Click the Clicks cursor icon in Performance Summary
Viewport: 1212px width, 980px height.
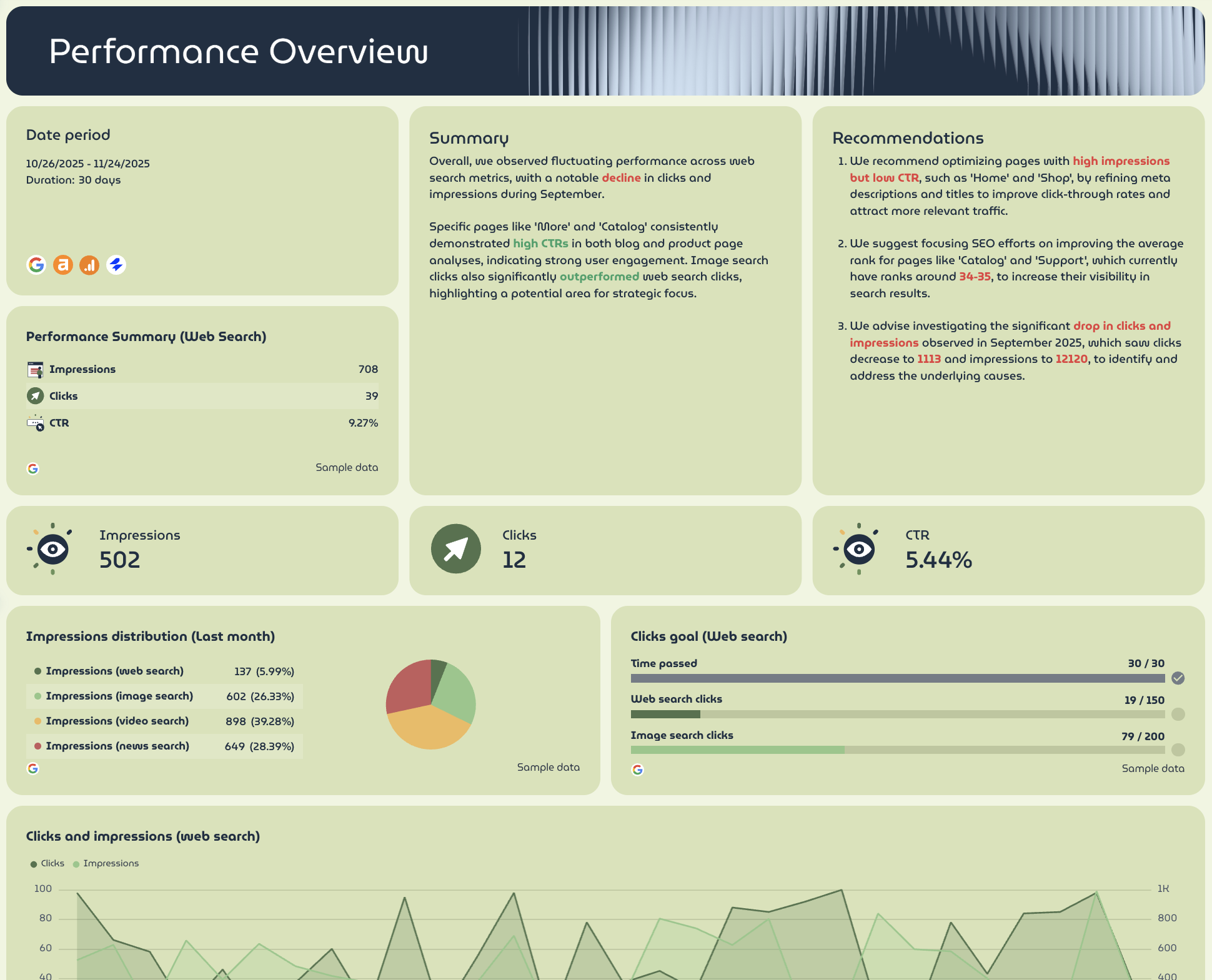click(34, 395)
